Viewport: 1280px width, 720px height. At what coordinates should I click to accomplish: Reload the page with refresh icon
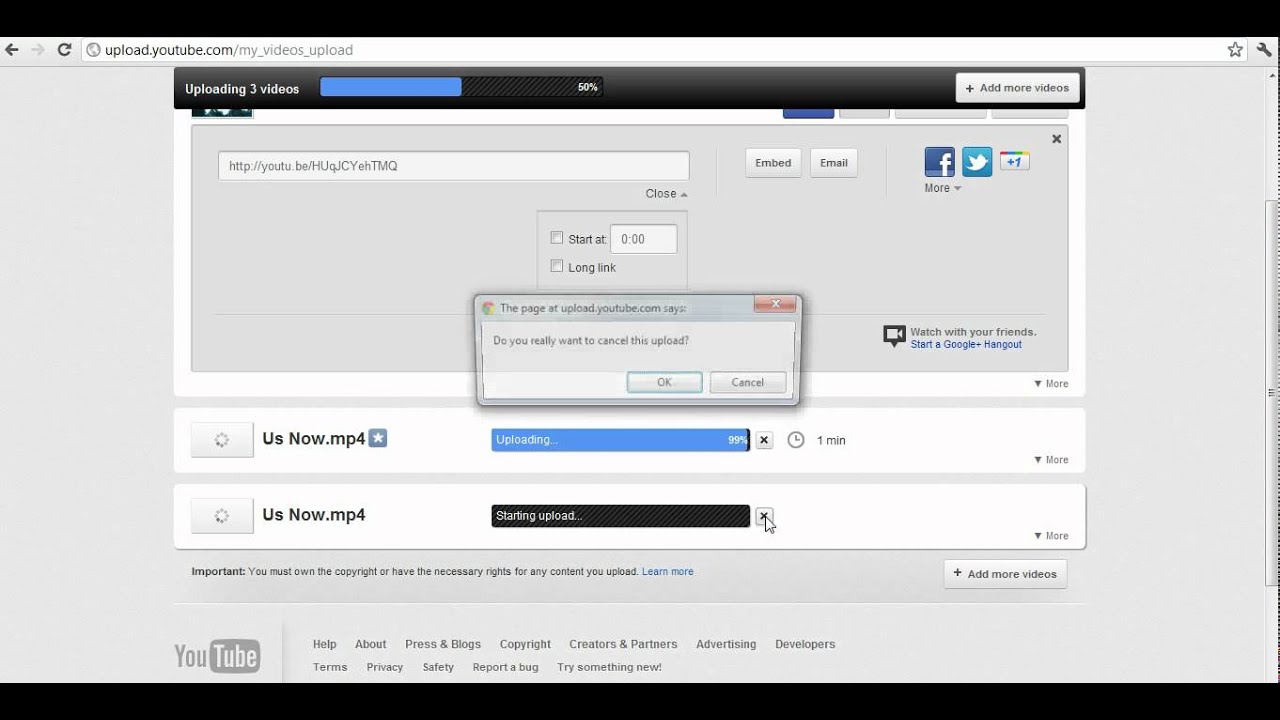(x=65, y=49)
